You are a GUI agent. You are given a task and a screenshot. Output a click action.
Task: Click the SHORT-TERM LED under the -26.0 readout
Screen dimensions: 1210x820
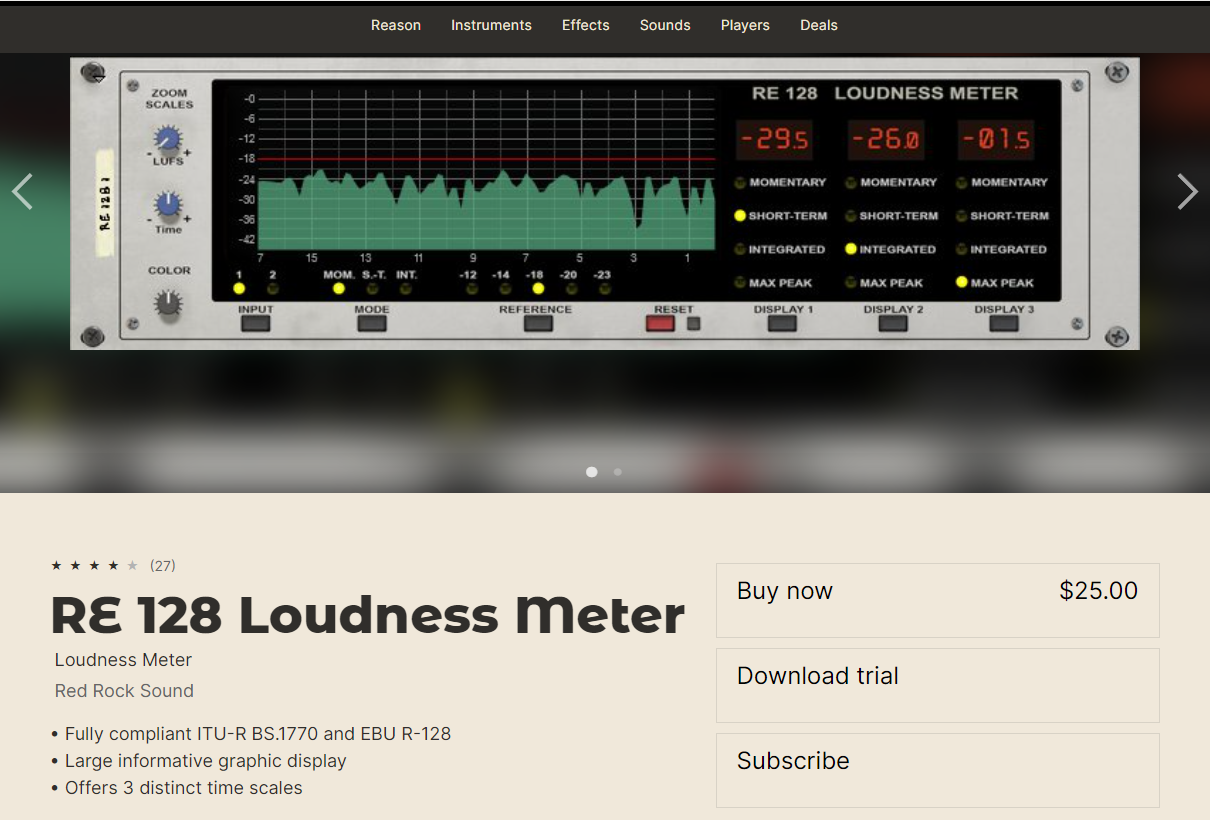pyautogui.click(x=851, y=216)
